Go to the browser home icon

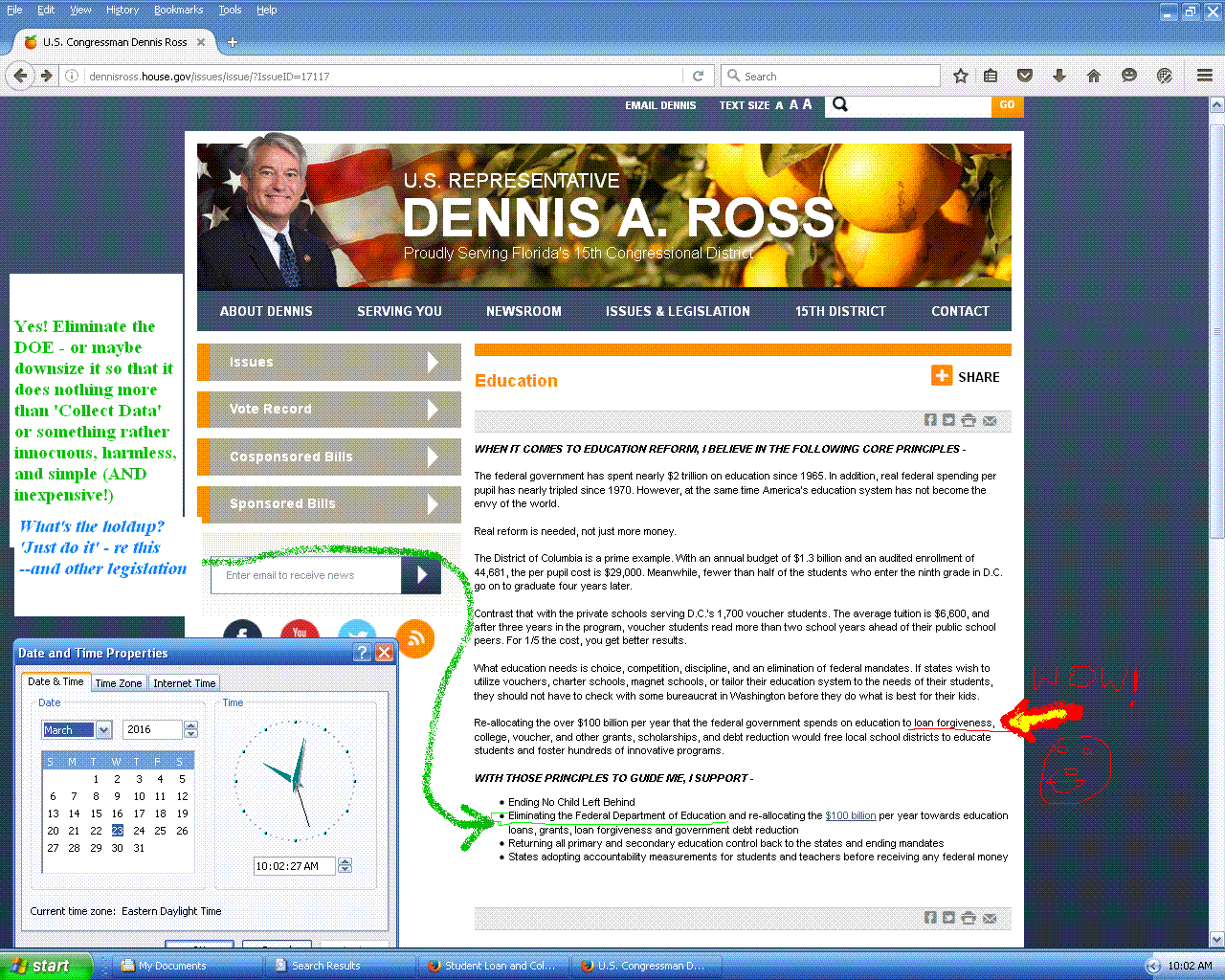pyautogui.click(x=1094, y=76)
